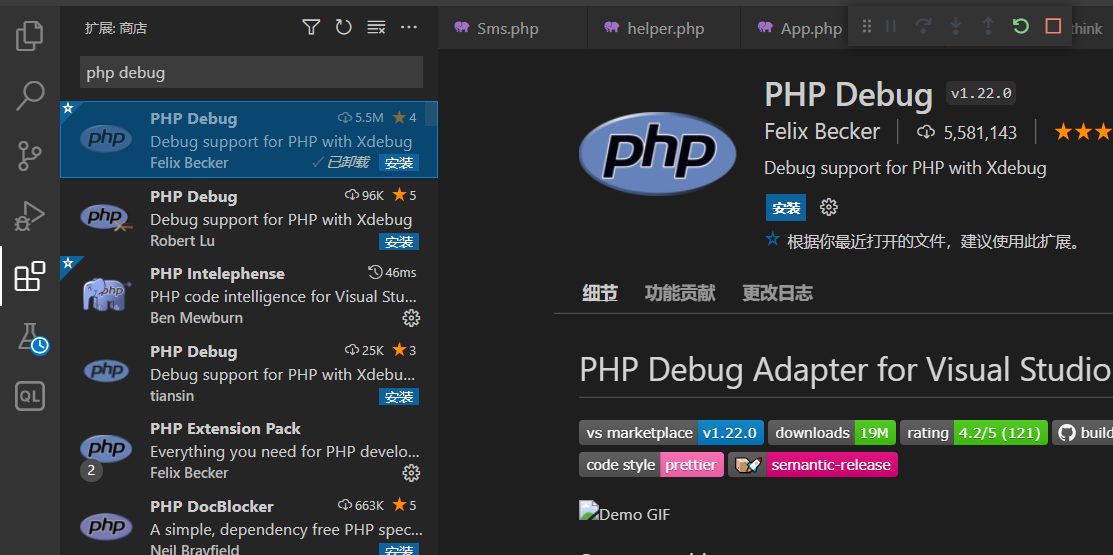Open the Explorer view in activity bar
The width and height of the screenshot is (1113, 555).
point(30,35)
